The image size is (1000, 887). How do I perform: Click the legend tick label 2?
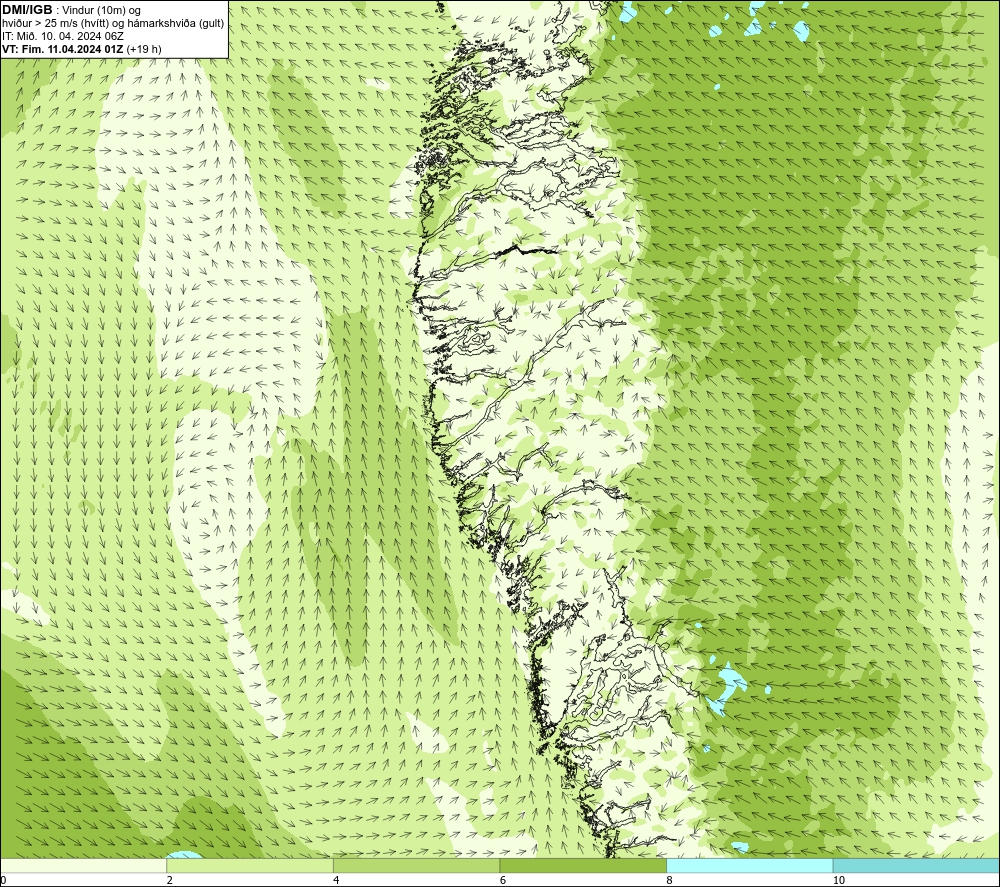coord(170,881)
